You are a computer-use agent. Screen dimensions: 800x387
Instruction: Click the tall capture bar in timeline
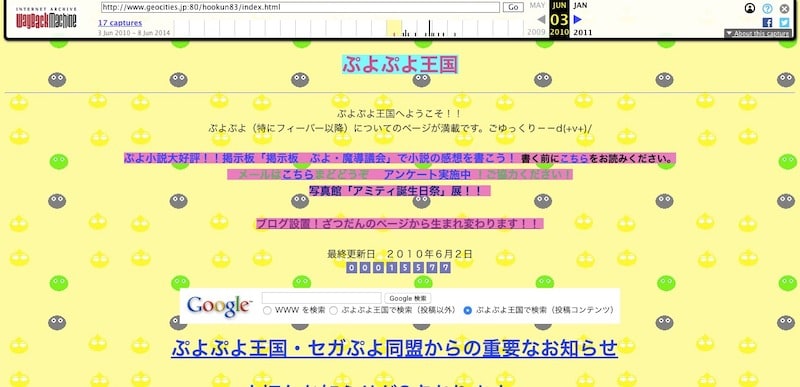click(430, 28)
